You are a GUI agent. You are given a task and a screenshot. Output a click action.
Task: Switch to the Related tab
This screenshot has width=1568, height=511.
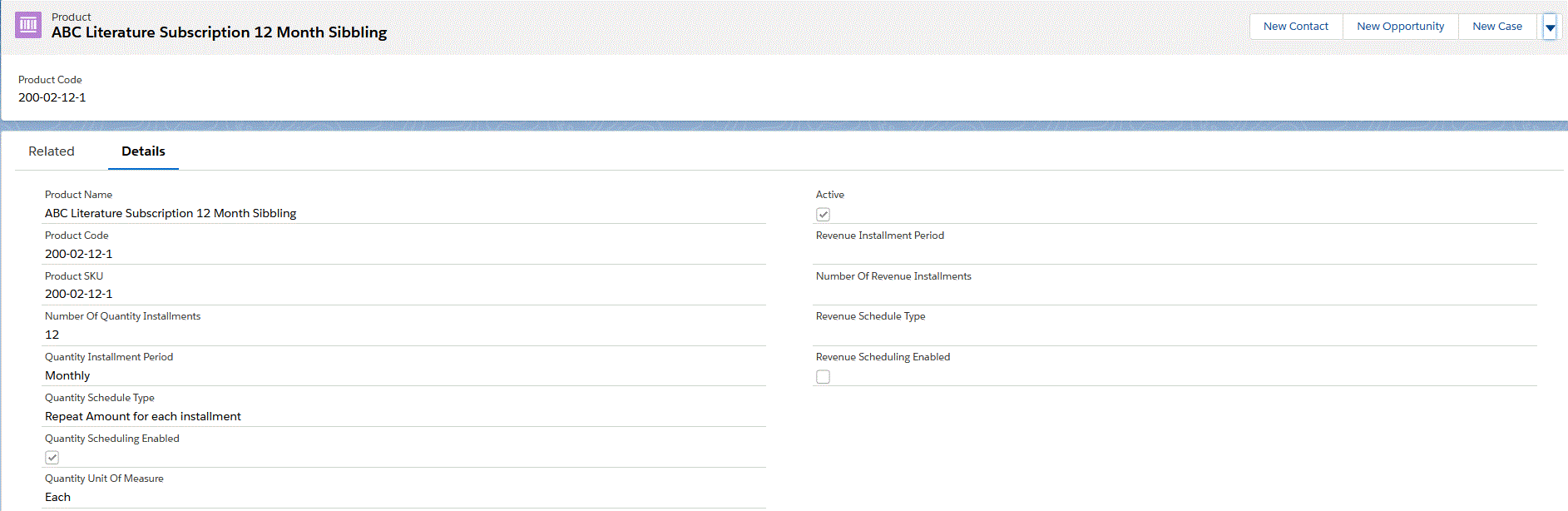tap(52, 151)
